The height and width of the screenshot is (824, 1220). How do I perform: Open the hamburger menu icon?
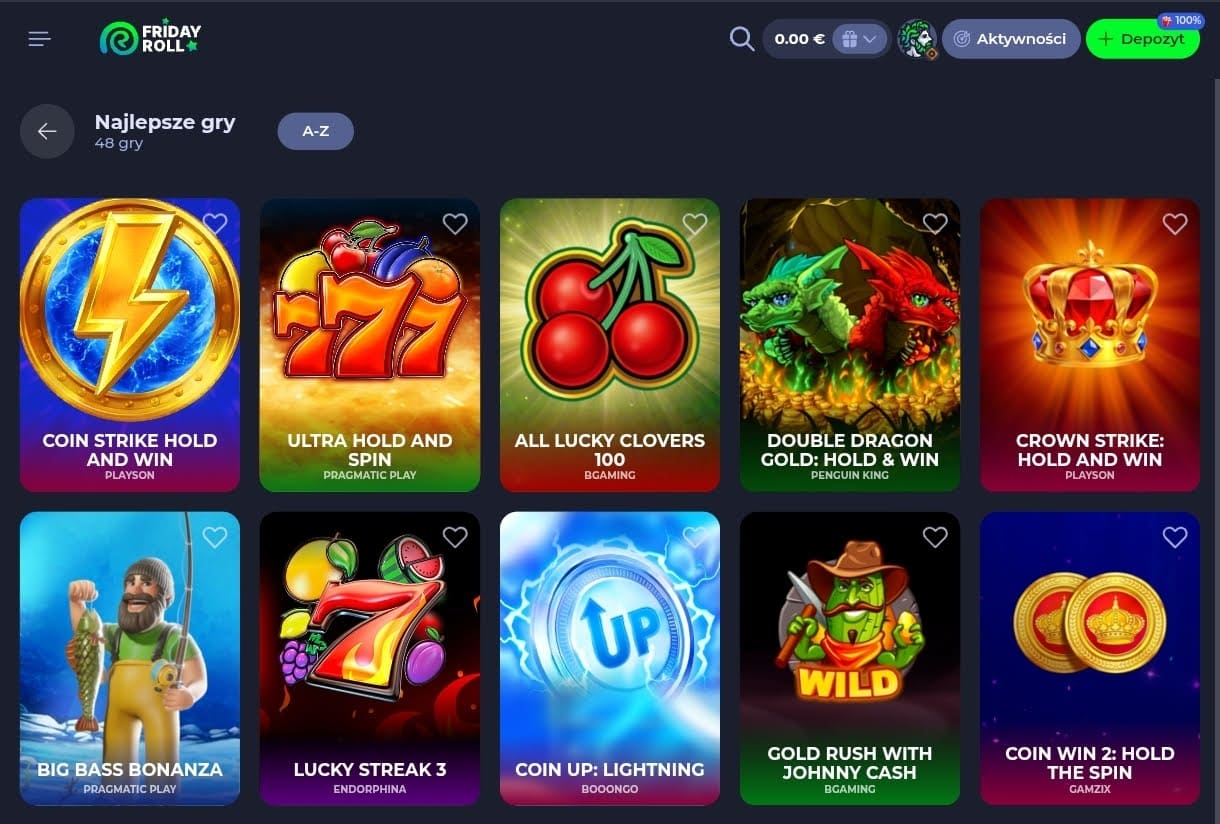[x=39, y=39]
